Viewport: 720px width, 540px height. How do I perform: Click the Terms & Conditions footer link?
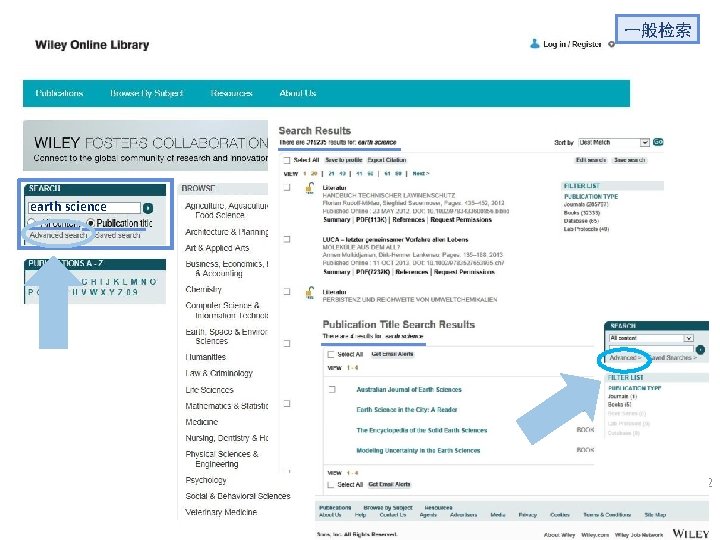[607, 515]
